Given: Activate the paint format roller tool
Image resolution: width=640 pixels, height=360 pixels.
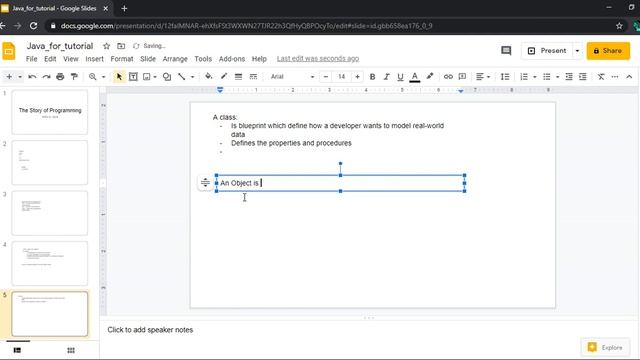Looking at the screenshot, I should click(74, 77).
